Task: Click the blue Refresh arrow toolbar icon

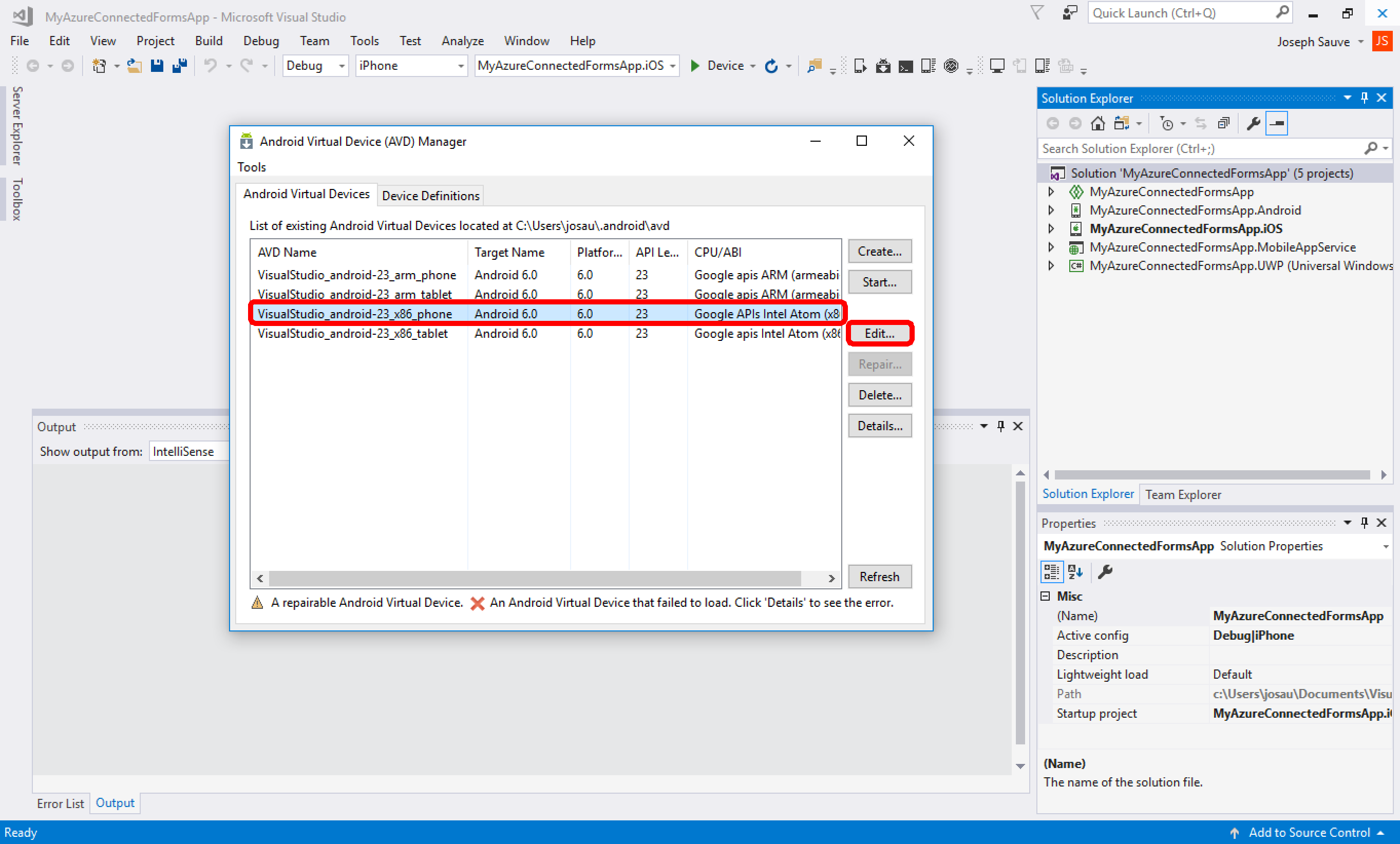Action: point(771,66)
